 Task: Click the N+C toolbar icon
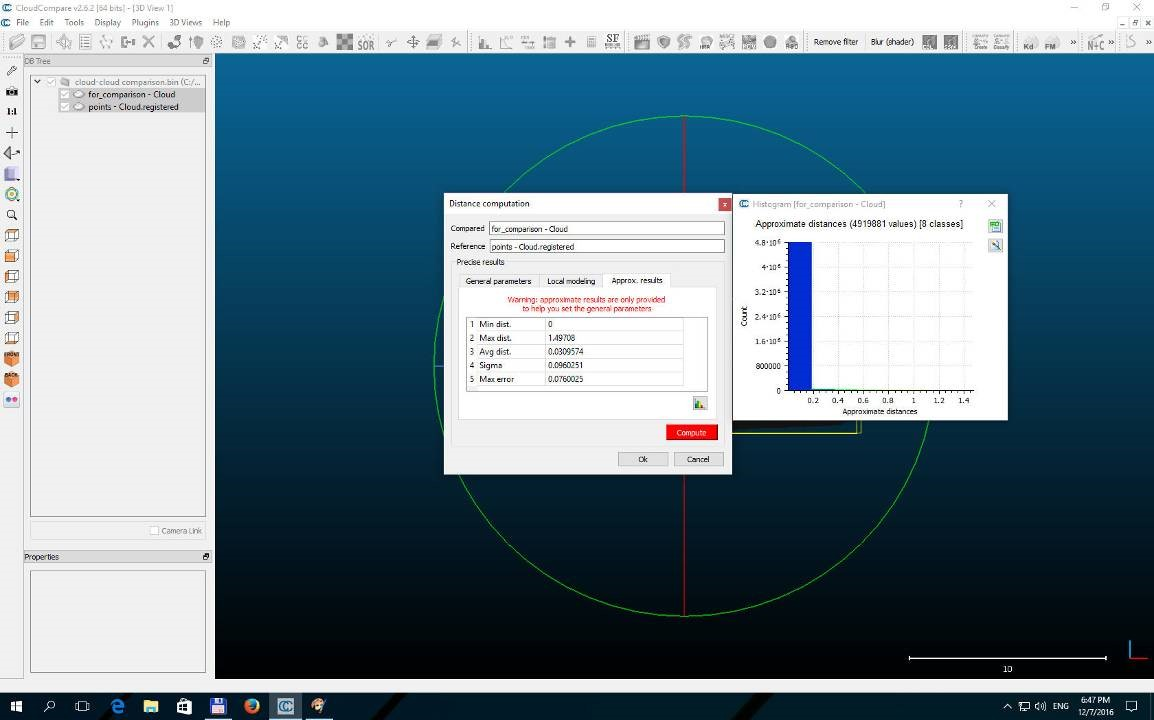click(x=1095, y=42)
